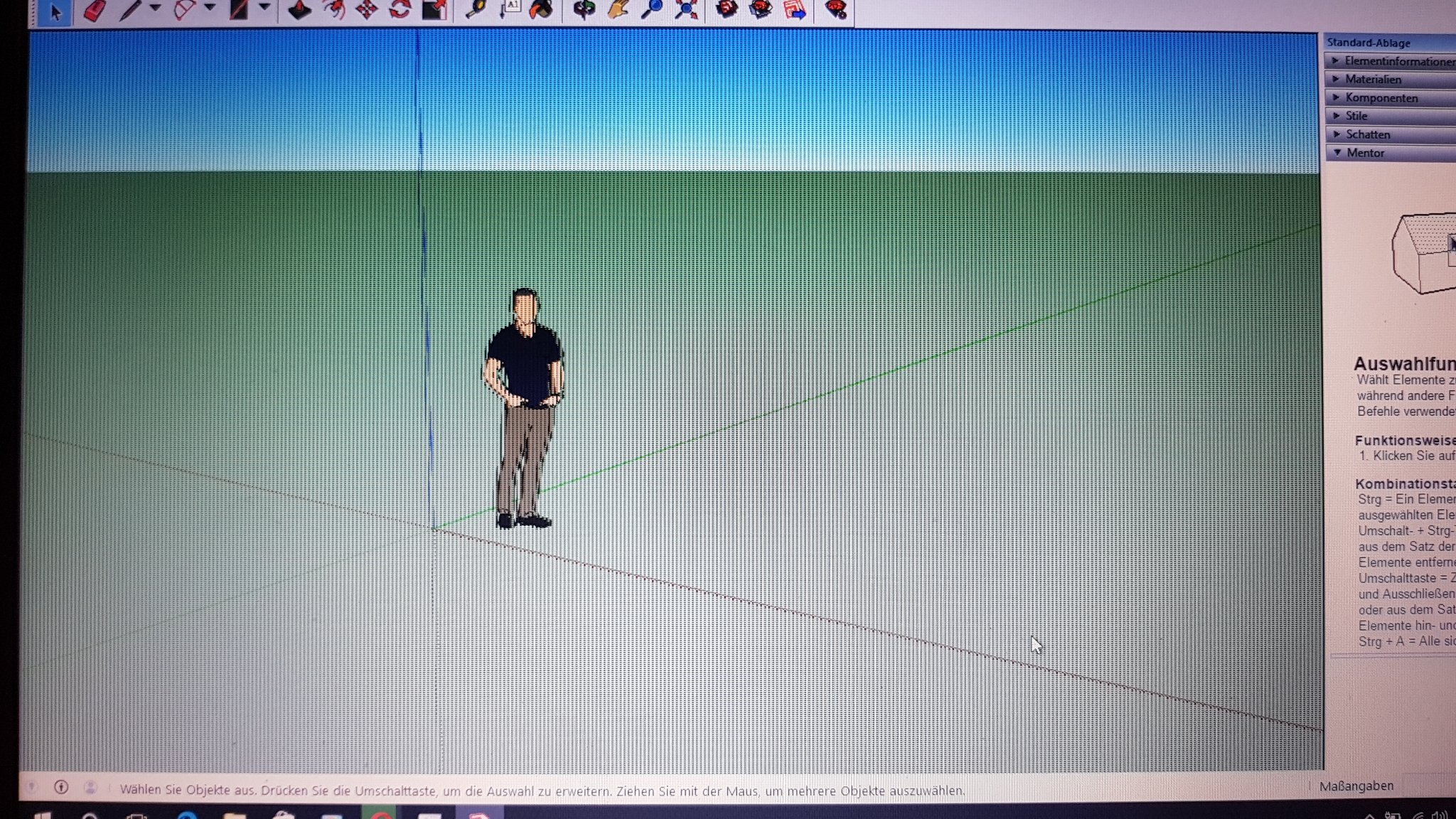Activate the Orbit tool
1456x819 pixels.
[x=584, y=10]
